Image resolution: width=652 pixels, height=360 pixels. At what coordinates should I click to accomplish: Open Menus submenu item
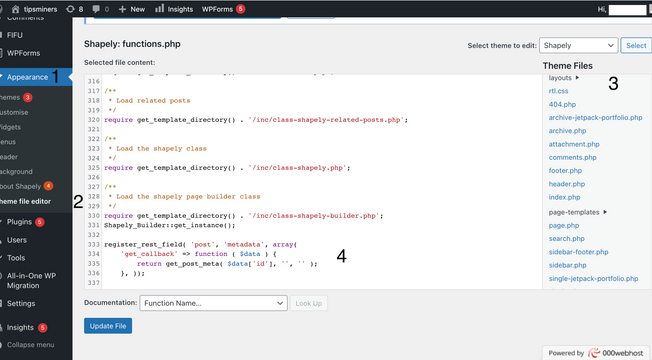(8, 142)
